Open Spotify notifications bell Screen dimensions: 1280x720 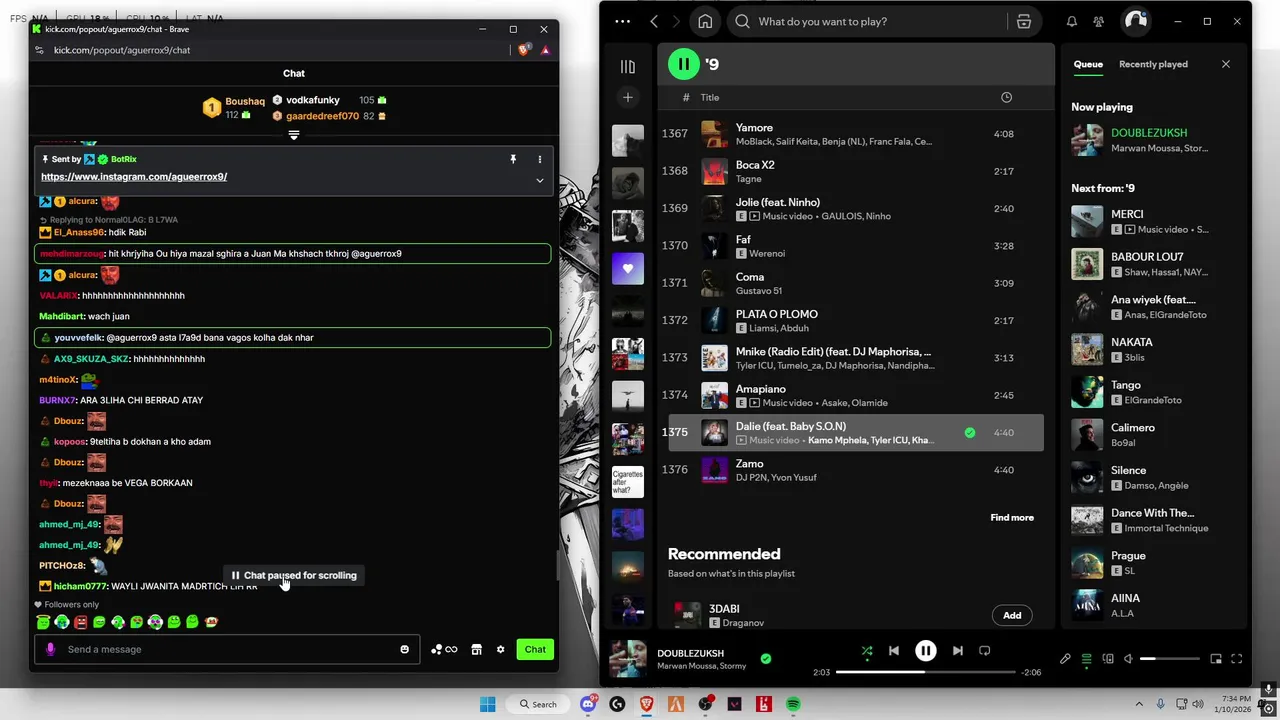pyautogui.click(x=1071, y=21)
